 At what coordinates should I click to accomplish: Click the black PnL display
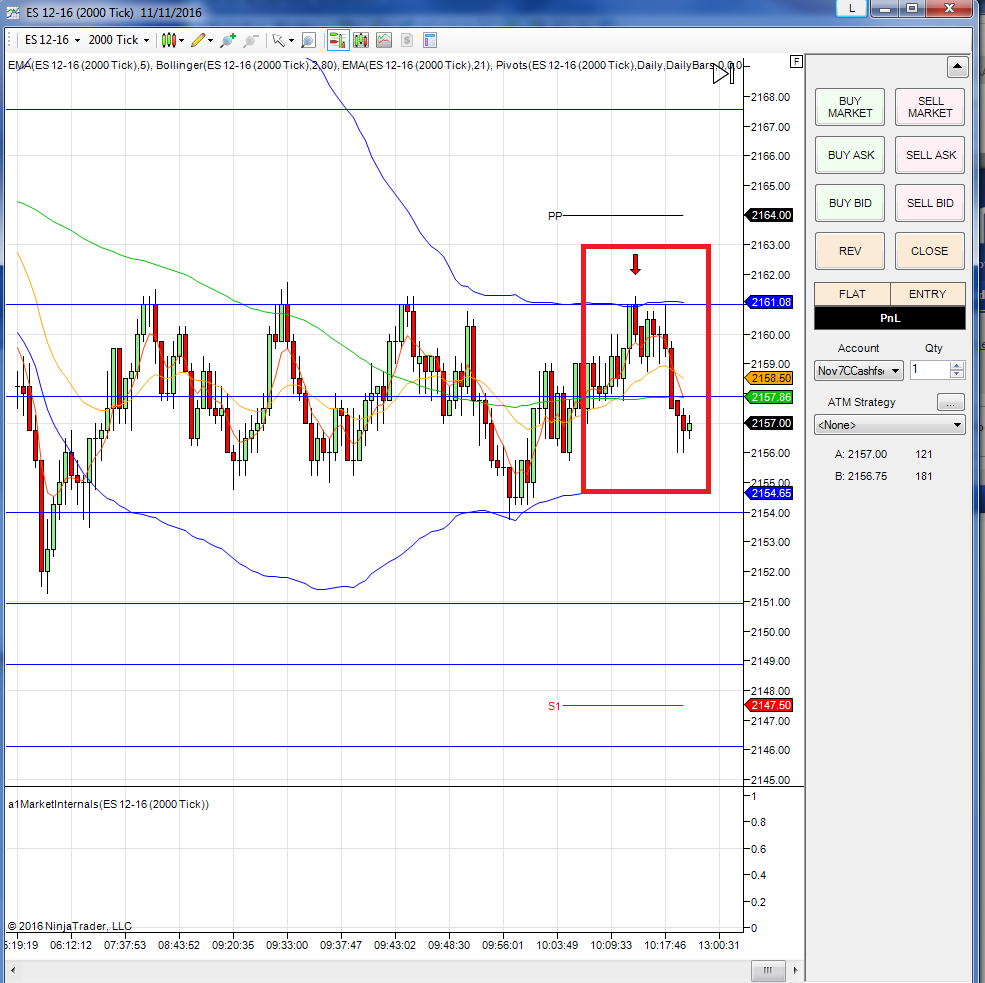[890, 318]
